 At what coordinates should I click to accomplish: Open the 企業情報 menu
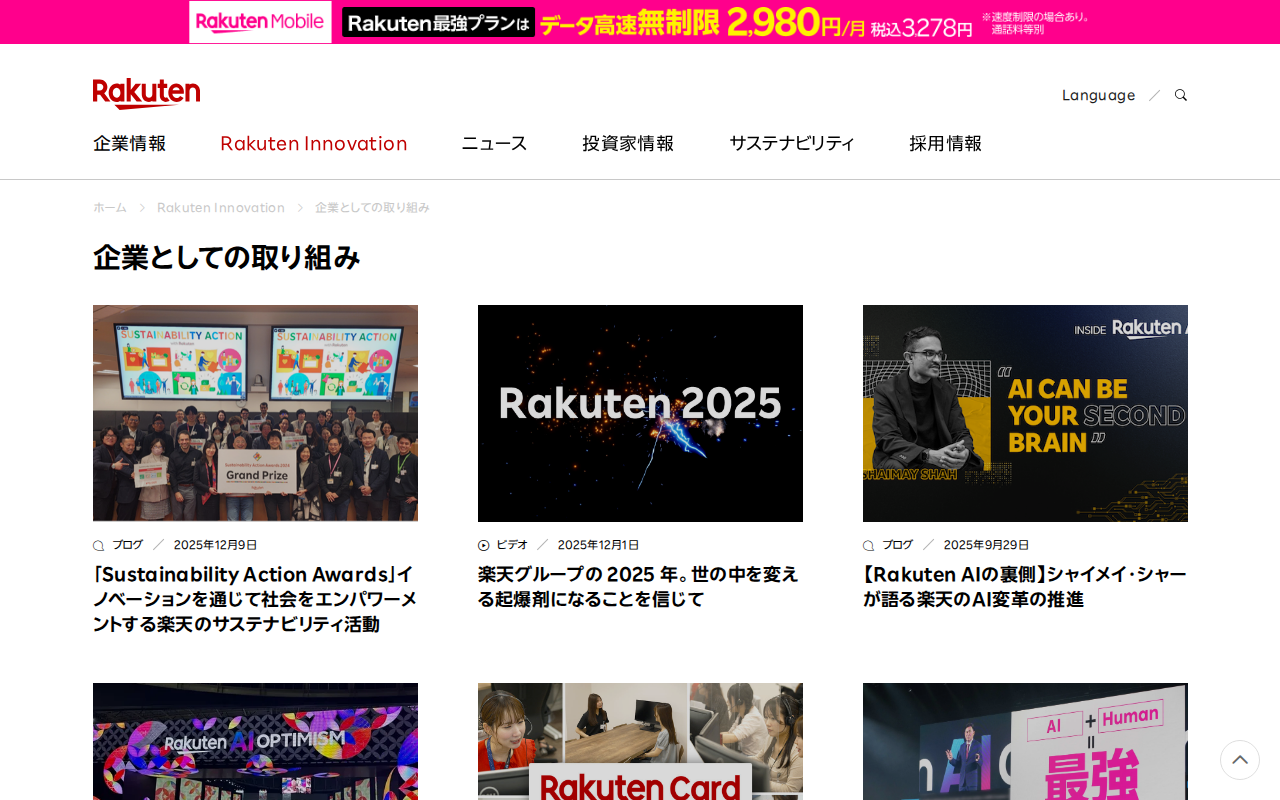pyautogui.click(x=130, y=143)
